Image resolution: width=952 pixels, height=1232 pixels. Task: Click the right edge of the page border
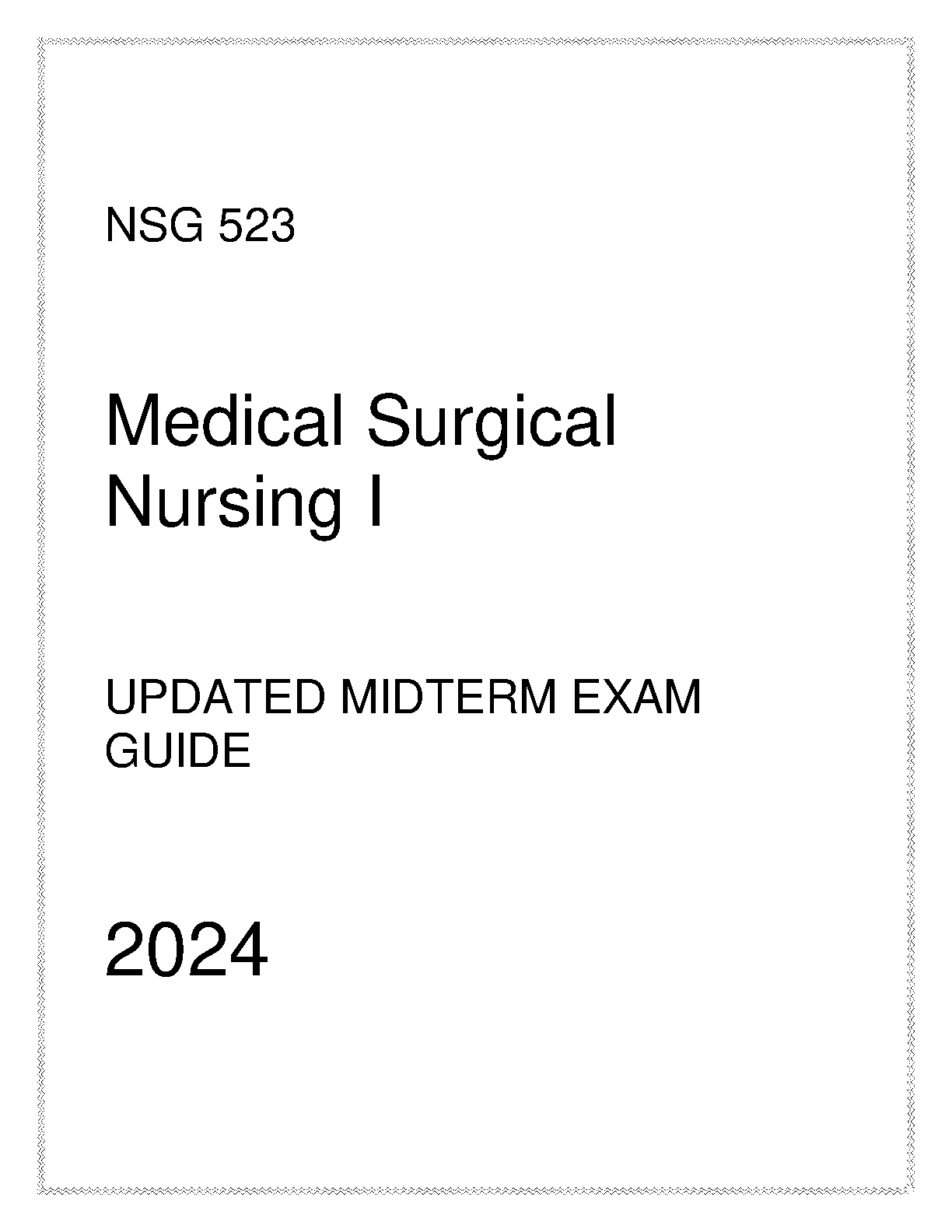[x=911, y=616]
